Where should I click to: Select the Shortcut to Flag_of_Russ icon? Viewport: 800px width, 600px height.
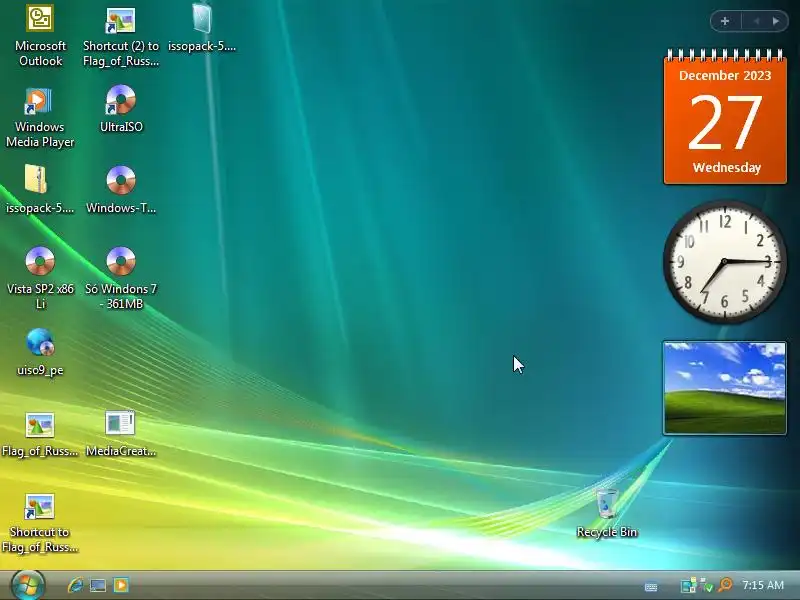point(40,523)
